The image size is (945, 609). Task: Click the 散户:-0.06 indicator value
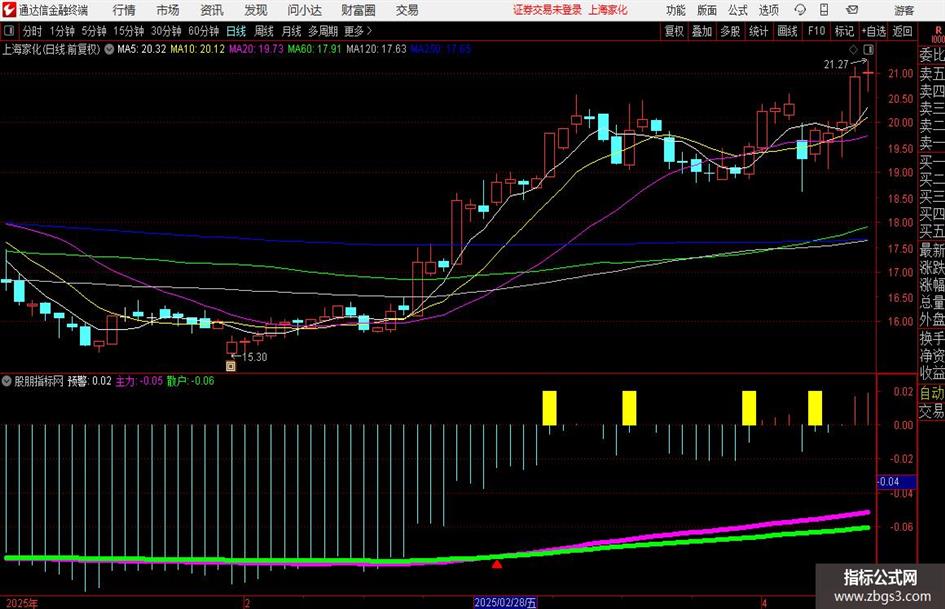pyautogui.click(x=190, y=381)
